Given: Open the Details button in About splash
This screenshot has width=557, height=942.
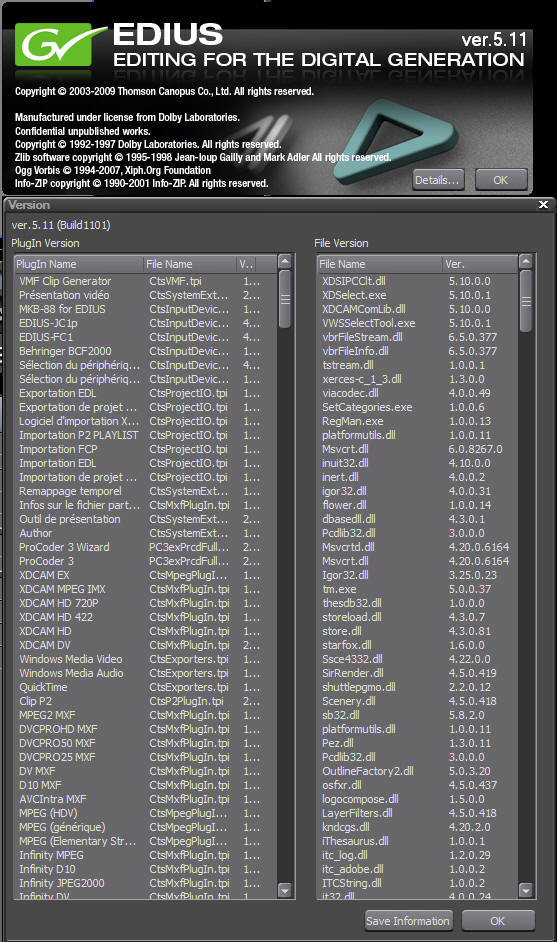Looking at the screenshot, I should (438, 180).
